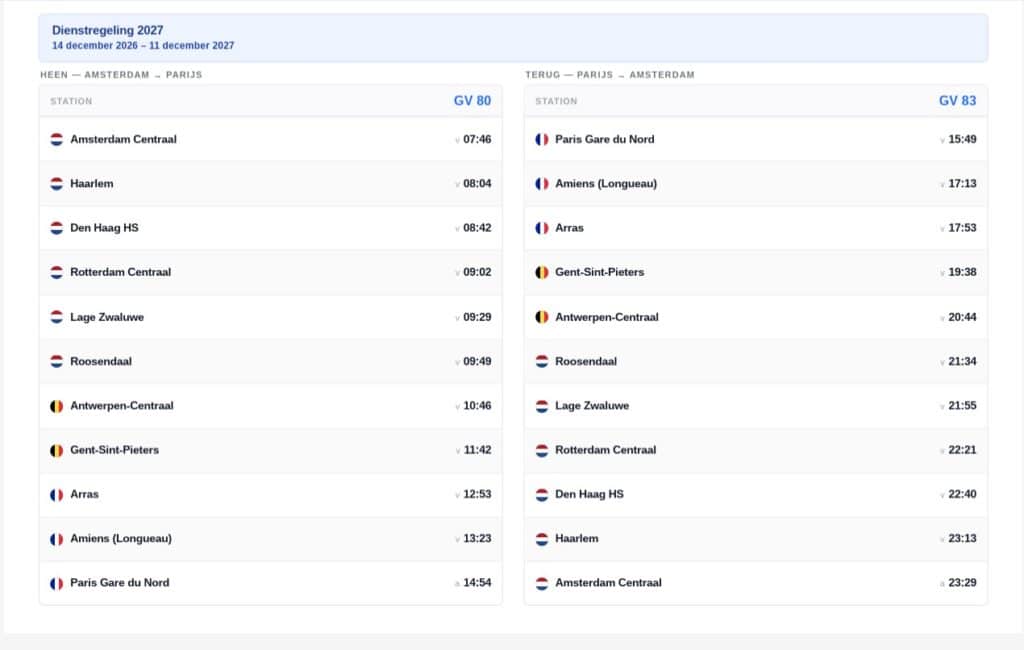
Task: Click the Dutch flag beside Haarlem in GV 83
Action: tap(541, 539)
